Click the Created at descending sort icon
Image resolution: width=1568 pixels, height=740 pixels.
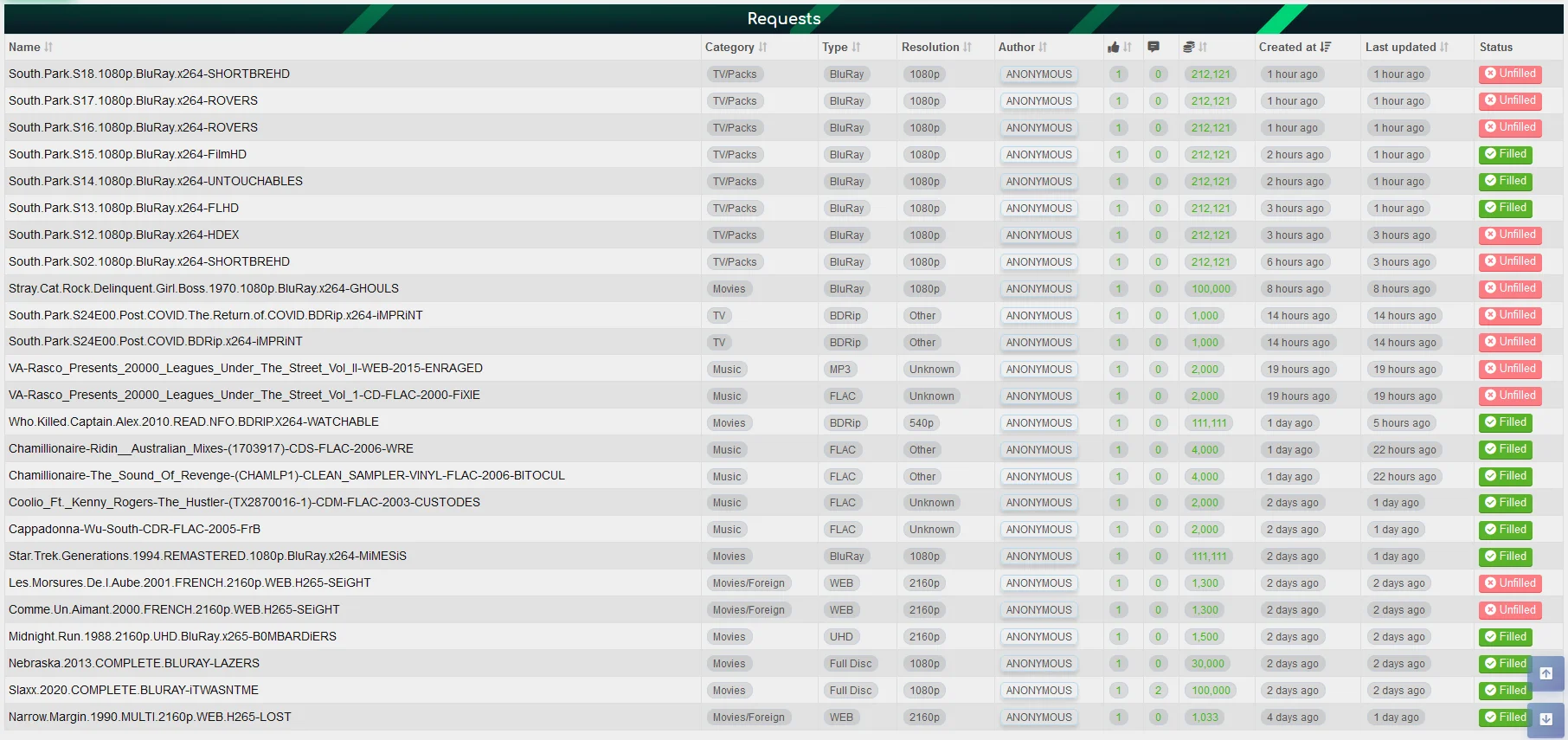[1326, 48]
